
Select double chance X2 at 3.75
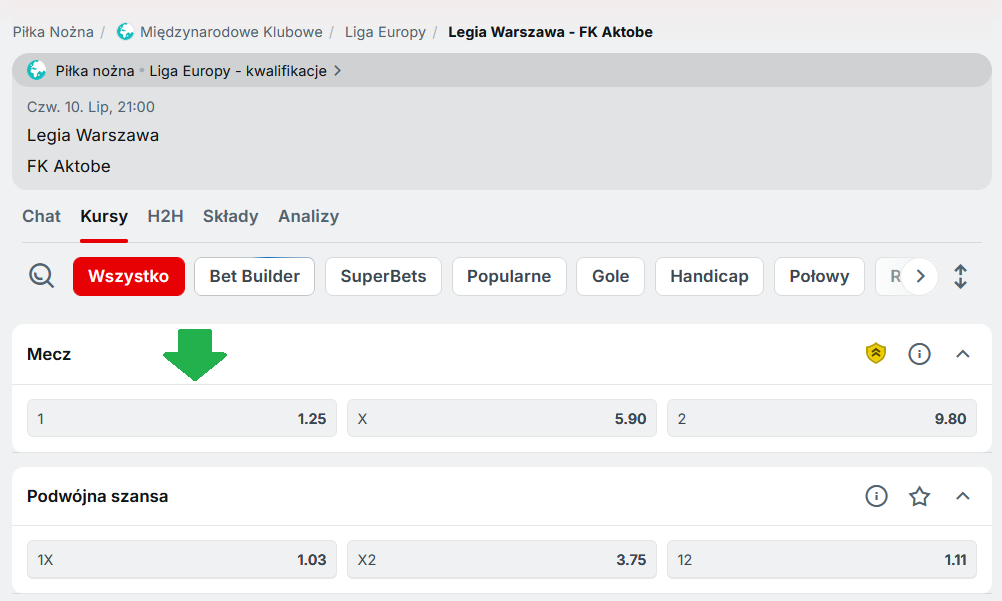pos(502,560)
